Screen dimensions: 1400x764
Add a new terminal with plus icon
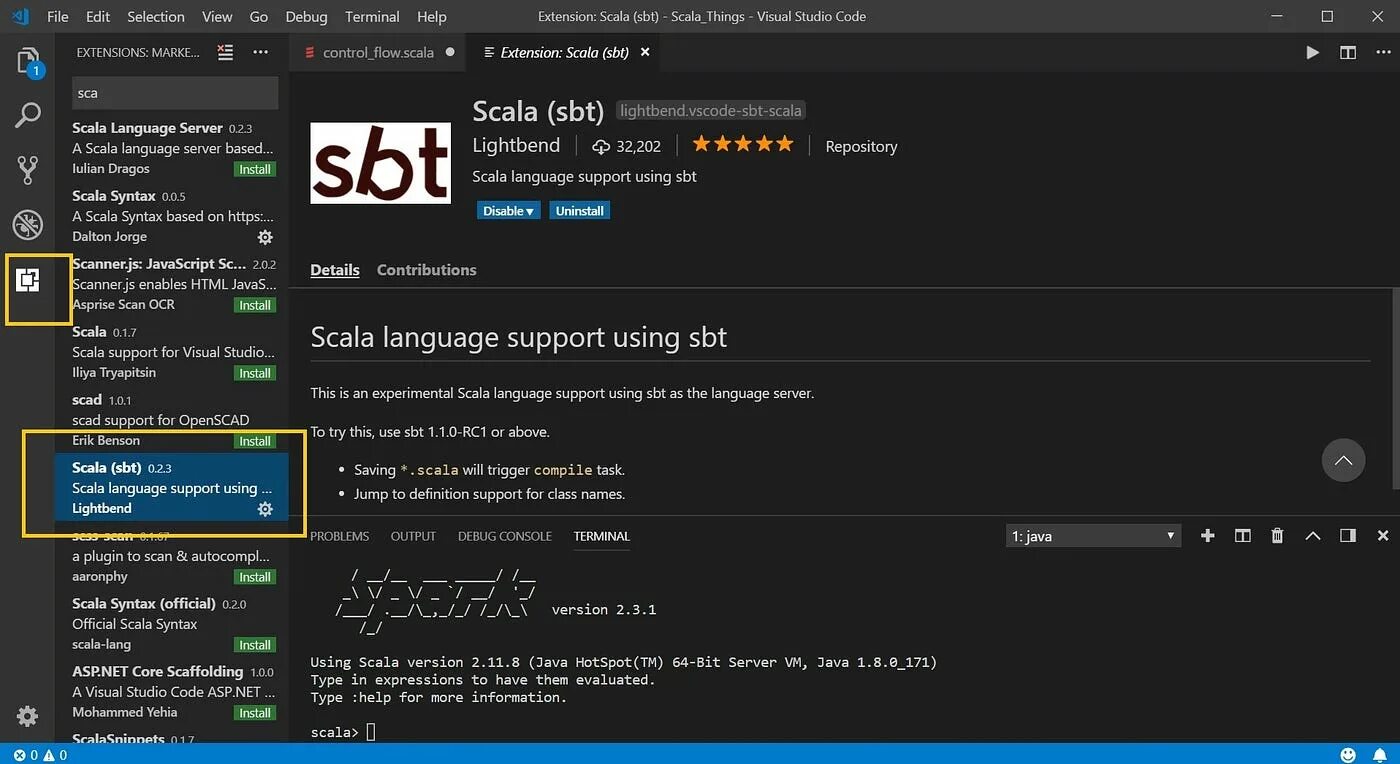1208,536
